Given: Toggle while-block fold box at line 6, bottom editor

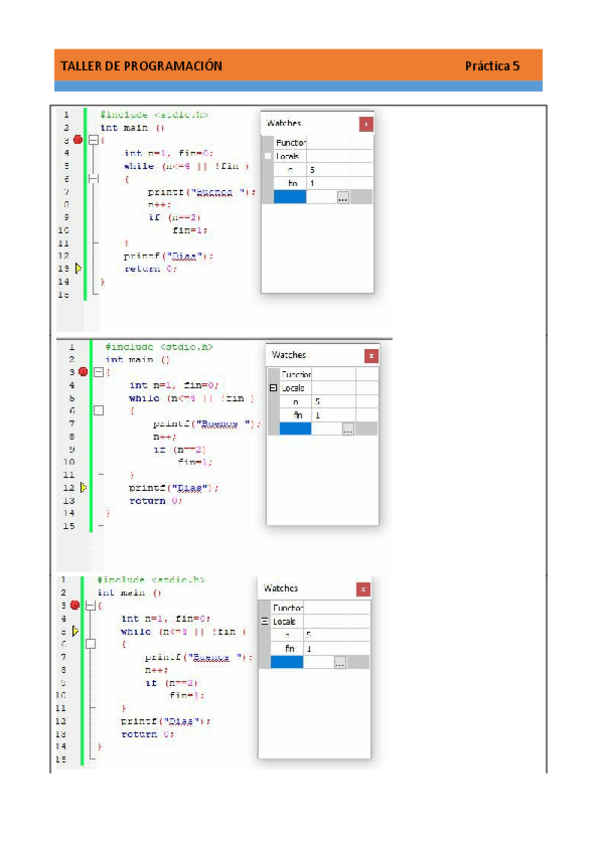Looking at the screenshot, I should point(90,644).
